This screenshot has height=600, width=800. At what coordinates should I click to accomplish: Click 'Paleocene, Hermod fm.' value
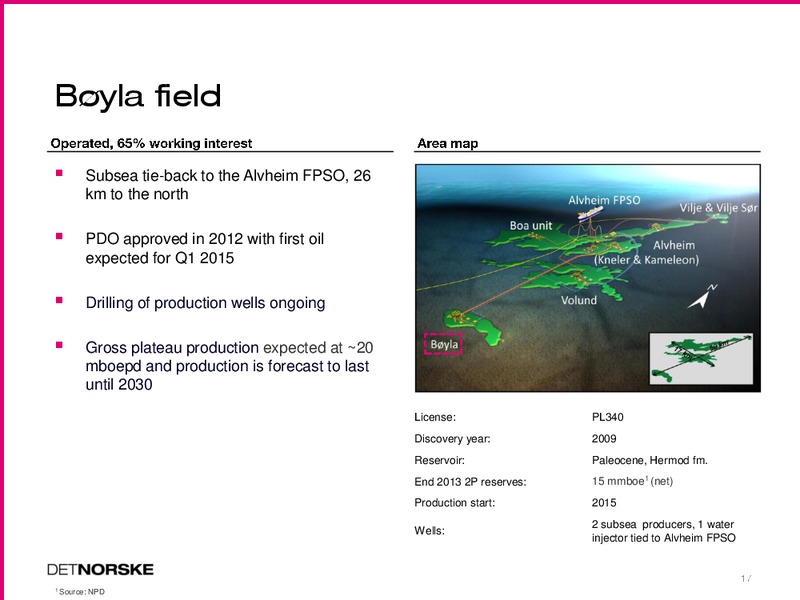[x=649, y=460]
